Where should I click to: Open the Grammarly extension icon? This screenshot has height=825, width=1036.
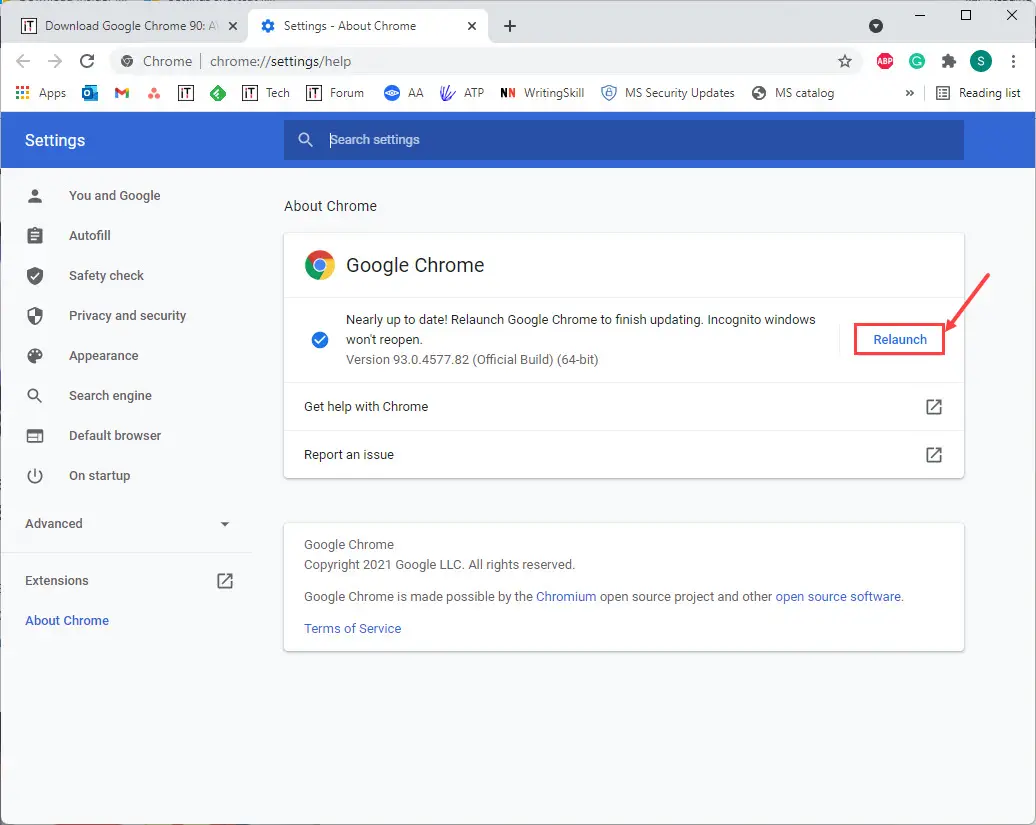(916, 61)
